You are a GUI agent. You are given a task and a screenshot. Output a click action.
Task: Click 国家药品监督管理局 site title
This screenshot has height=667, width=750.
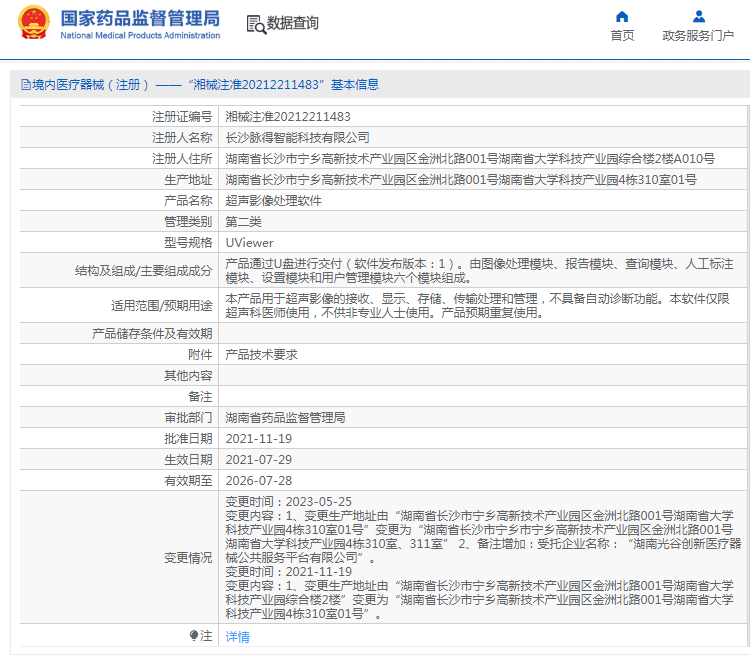[140, 19]
